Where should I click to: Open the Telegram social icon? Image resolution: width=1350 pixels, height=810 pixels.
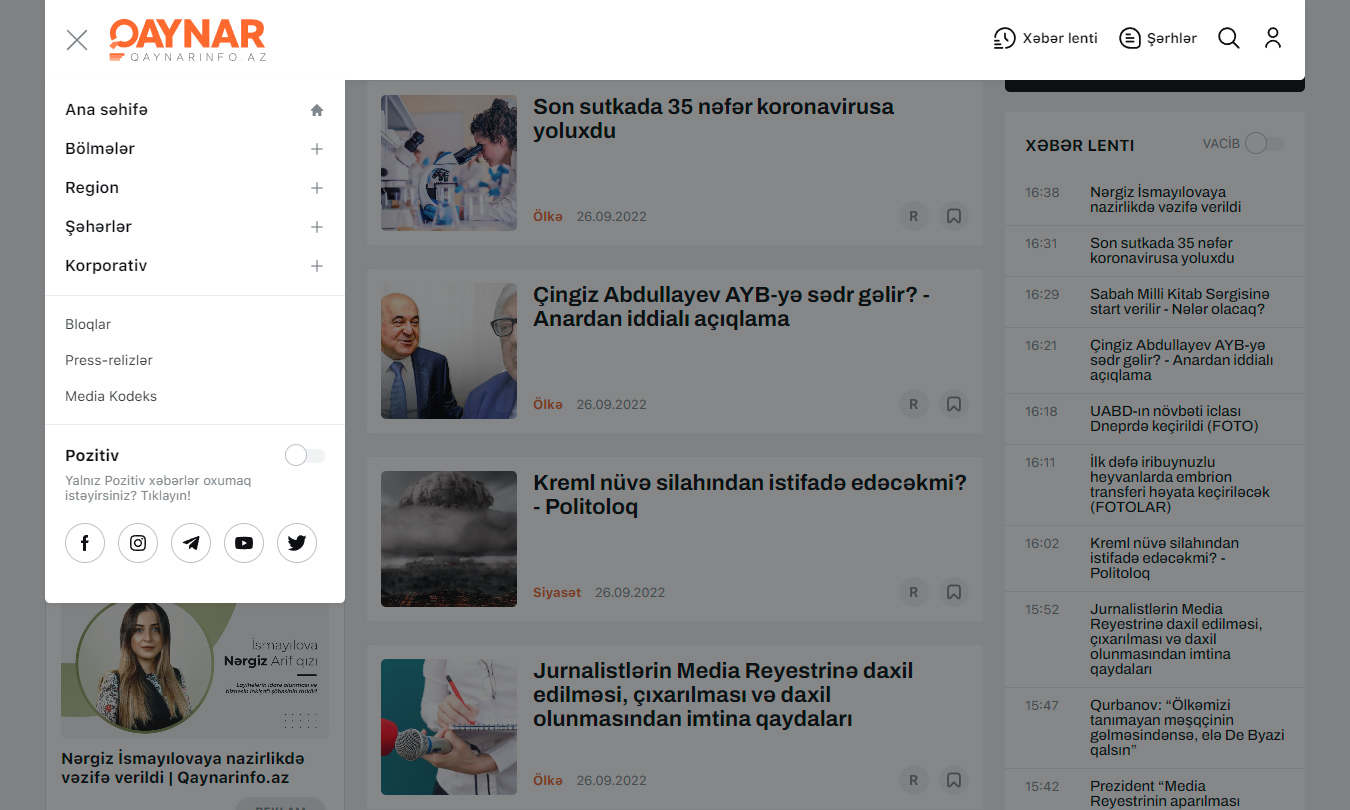click(191, 543)
